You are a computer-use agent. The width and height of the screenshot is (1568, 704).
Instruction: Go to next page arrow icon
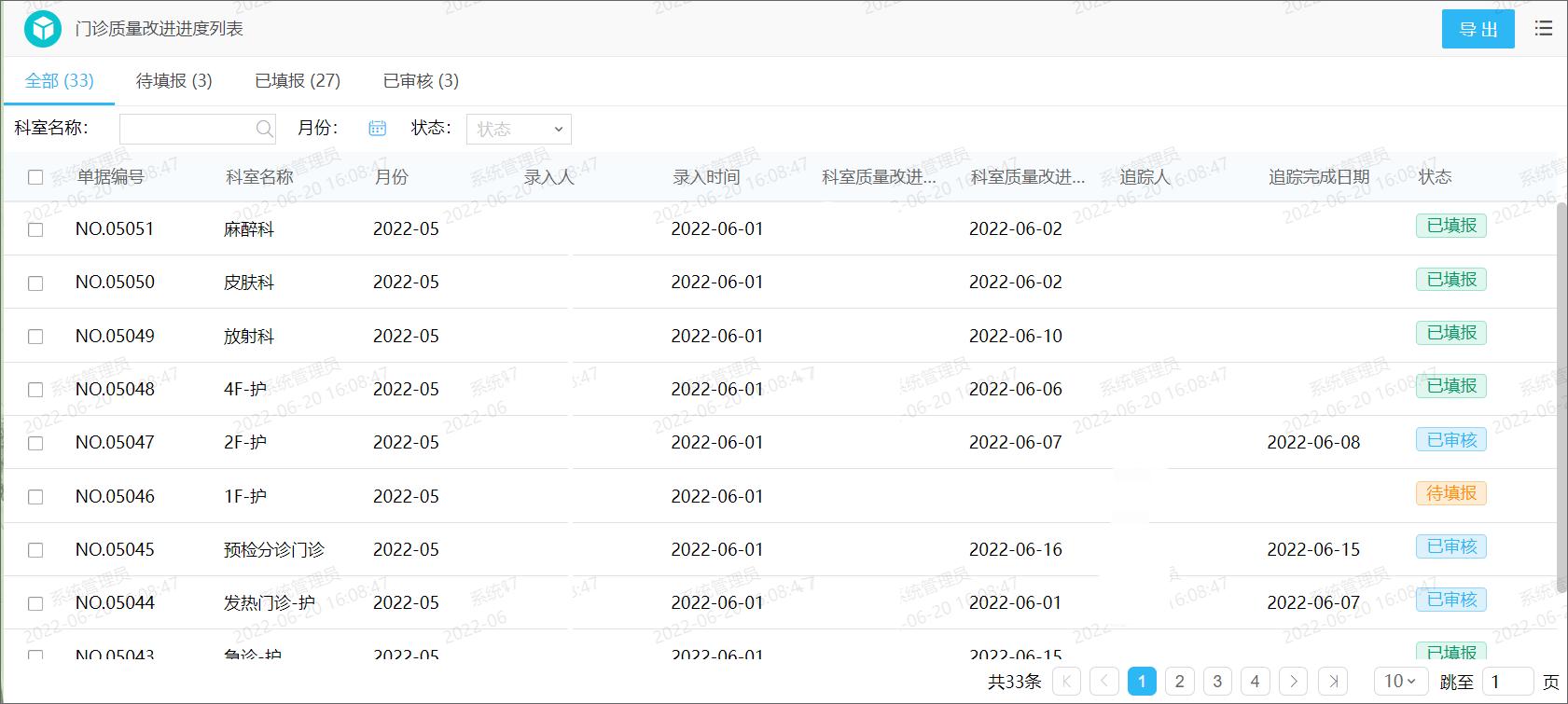coord(1293,682)
